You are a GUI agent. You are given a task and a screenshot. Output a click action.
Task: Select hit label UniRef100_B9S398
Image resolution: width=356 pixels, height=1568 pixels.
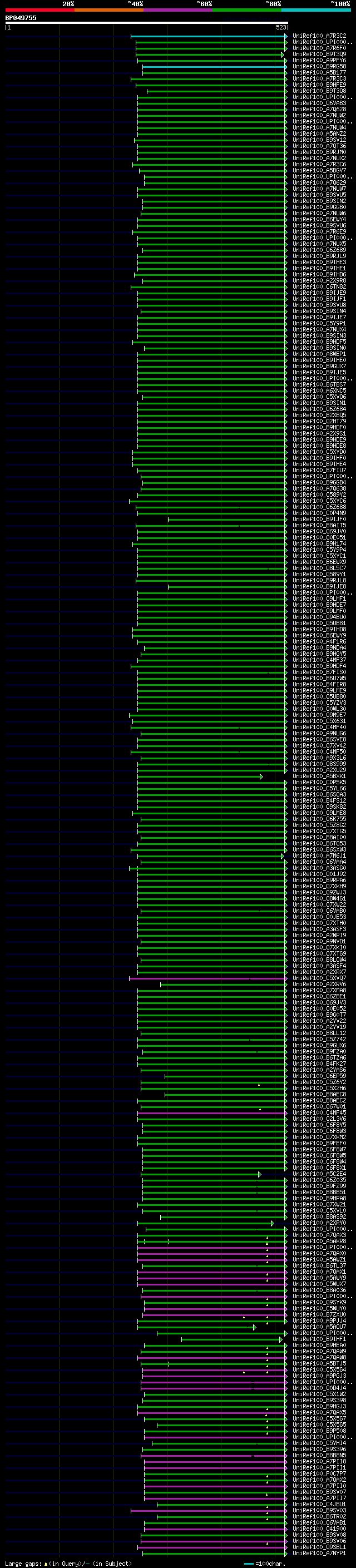pyautogui.click(x=319, y=1401)
